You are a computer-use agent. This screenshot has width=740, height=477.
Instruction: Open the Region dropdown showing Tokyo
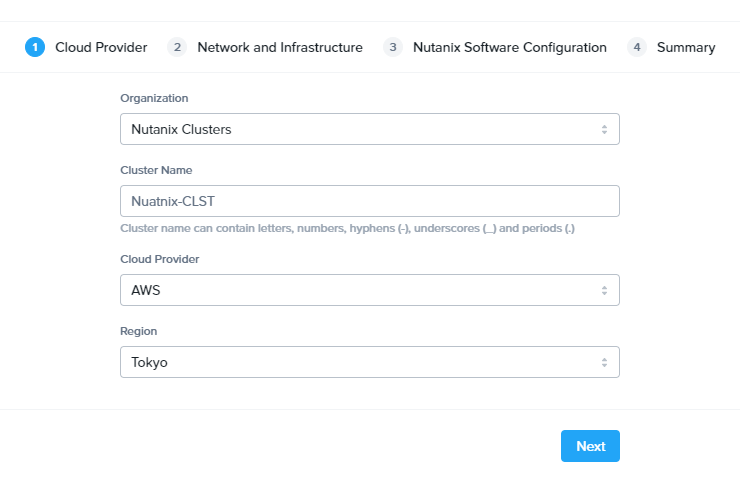370,362
